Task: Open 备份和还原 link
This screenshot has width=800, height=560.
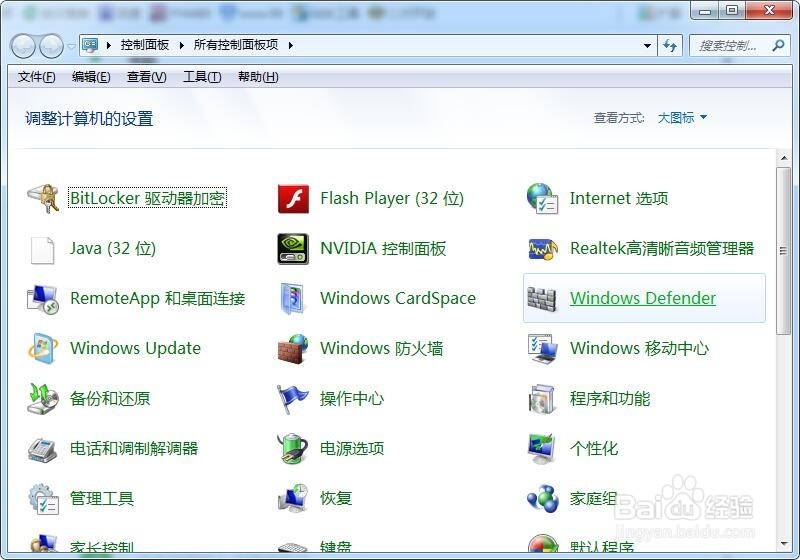Action: 110,398
